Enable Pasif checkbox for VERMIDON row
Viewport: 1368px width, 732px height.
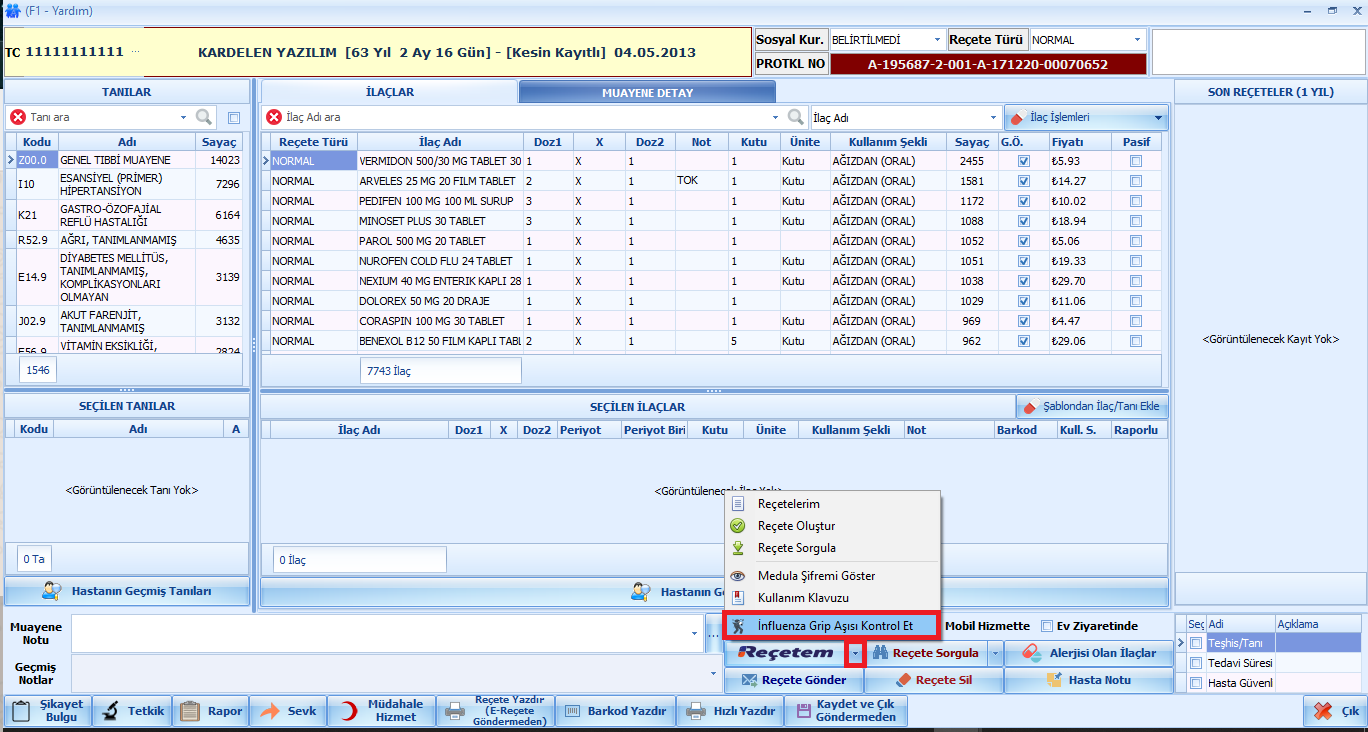click(x=1135, y=161)
